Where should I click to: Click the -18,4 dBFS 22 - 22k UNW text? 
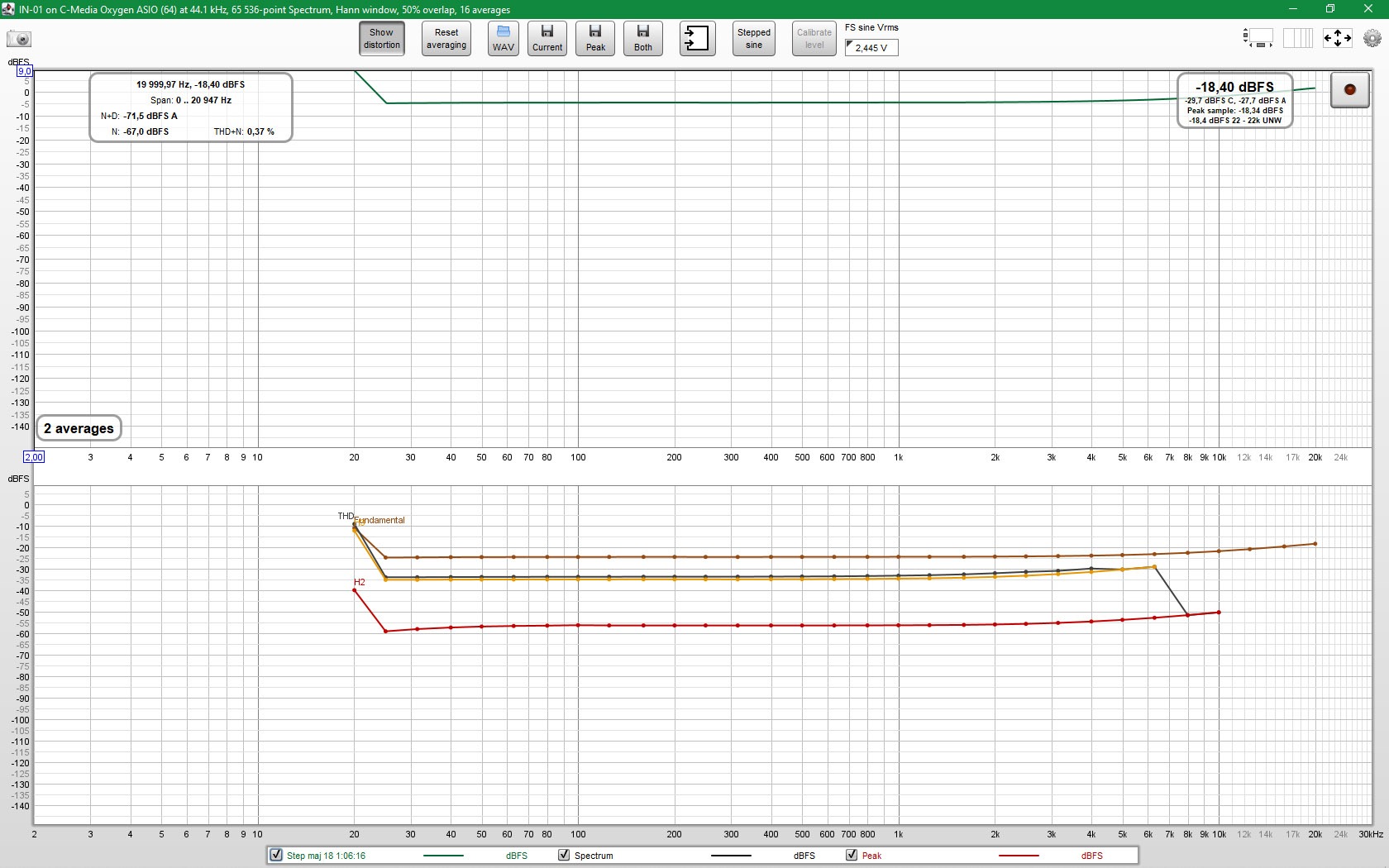(1235, 121)
